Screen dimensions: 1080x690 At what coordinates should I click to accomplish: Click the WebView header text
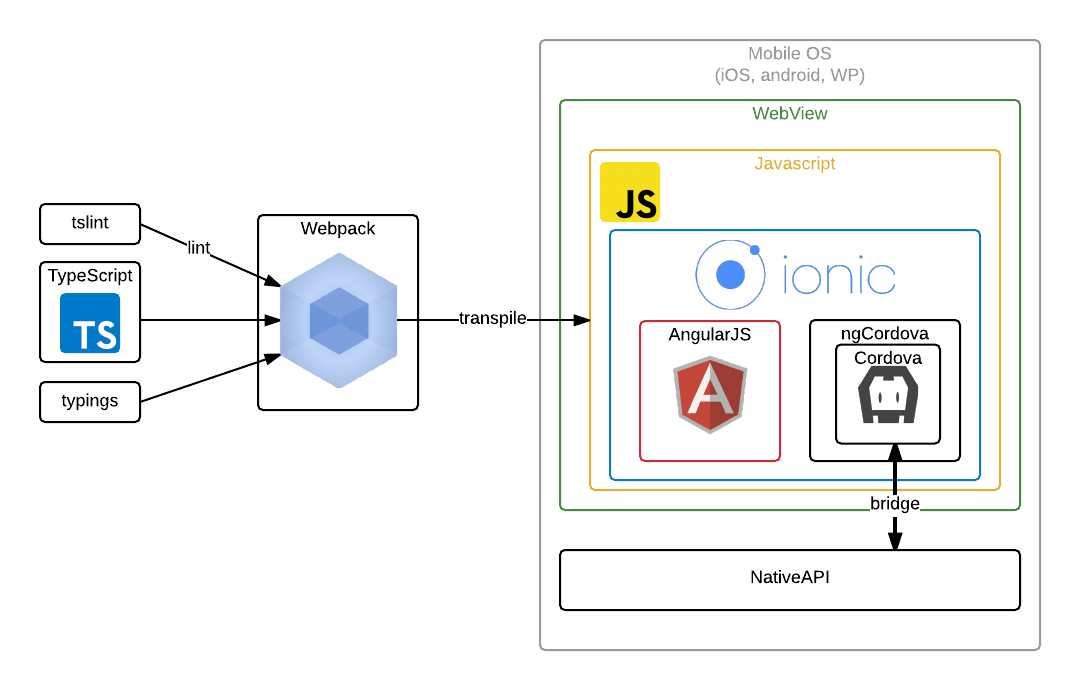pos(790,113)
